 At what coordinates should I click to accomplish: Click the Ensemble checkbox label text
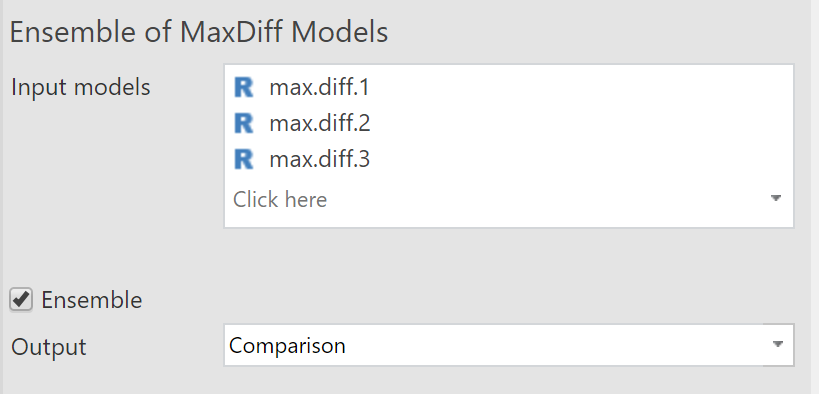click(91, 300)
